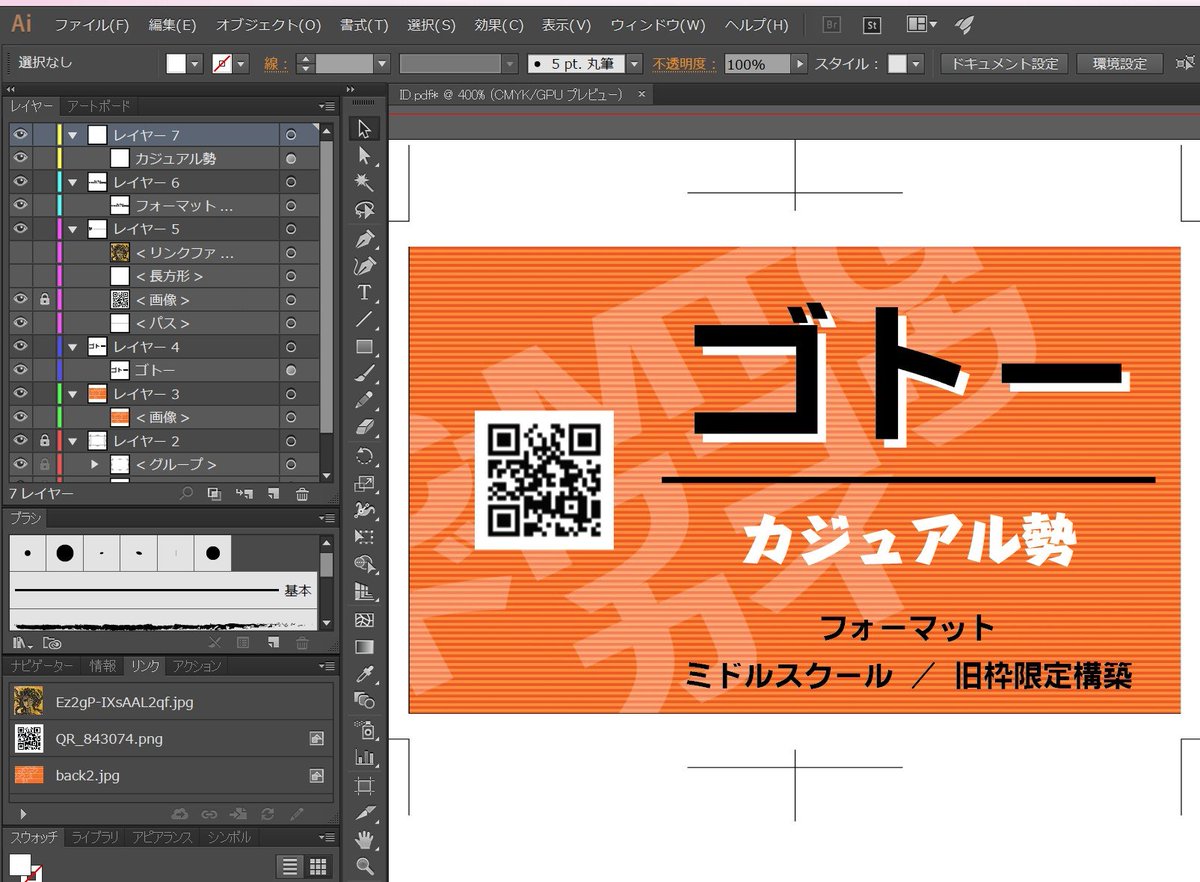
Task: Click the Adobe Stock (St) icon
Action: pos(872,25)
